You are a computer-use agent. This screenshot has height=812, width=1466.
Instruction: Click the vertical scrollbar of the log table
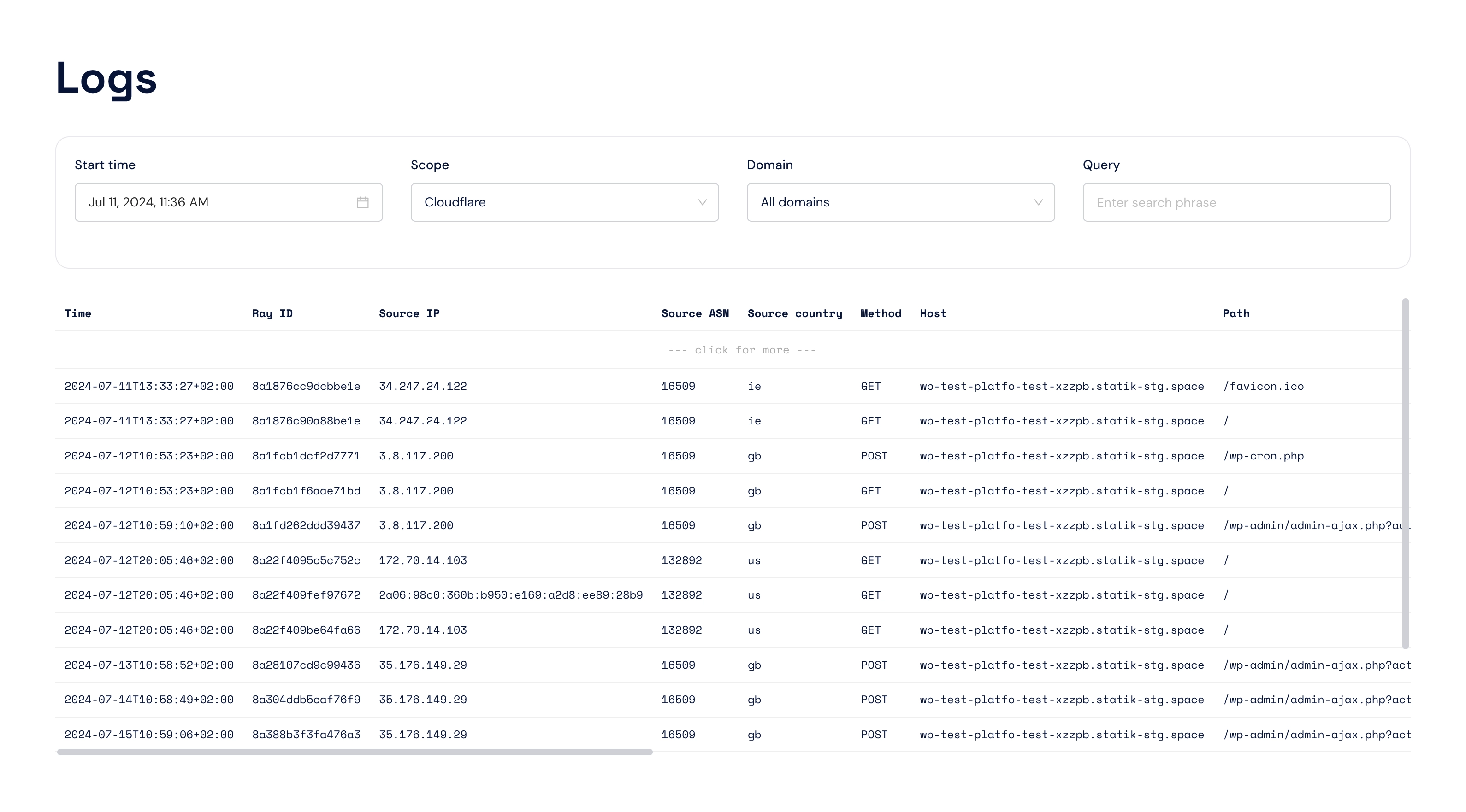pyautogui.click(x=1405, y=473)
